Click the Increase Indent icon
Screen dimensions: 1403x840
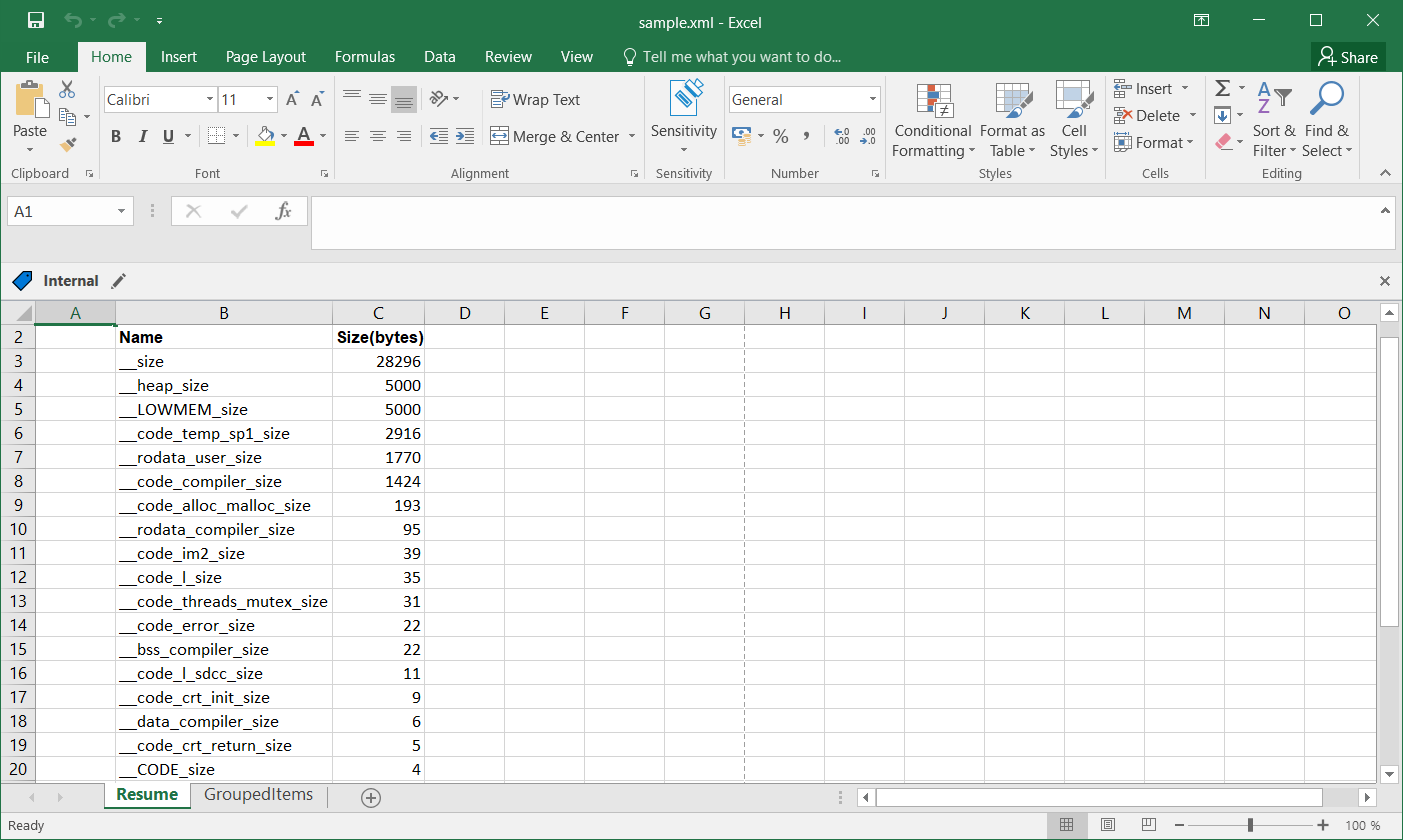pyautogui.click(x=465, y=136)
